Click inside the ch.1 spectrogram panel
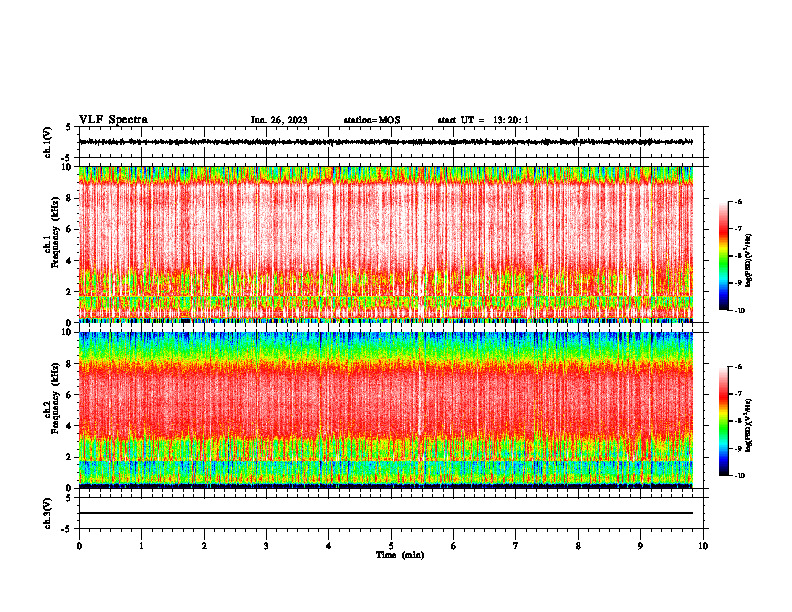Viewport: 792px width, 612px height. [x=385, y=244]
